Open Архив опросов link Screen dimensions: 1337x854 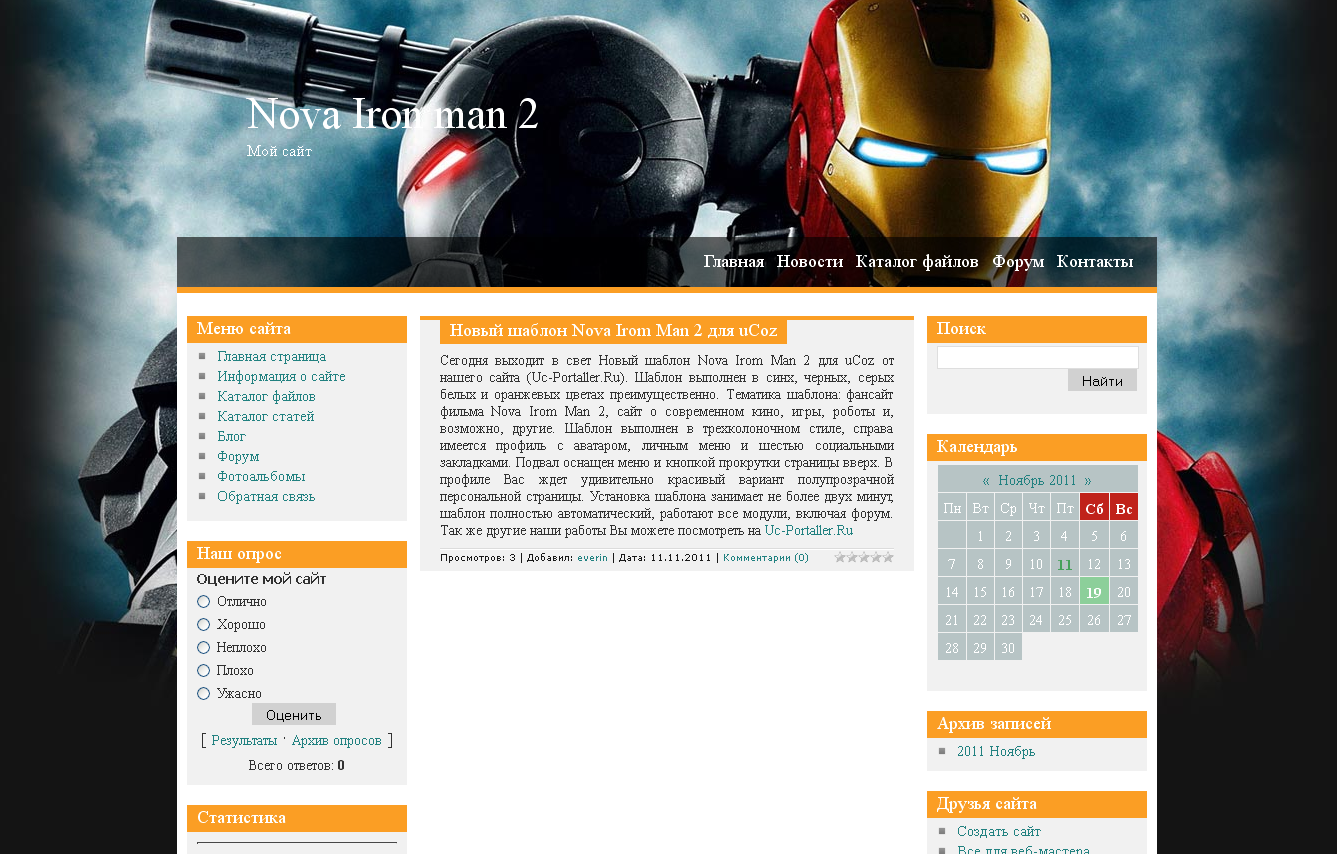(x=337, y=741)
